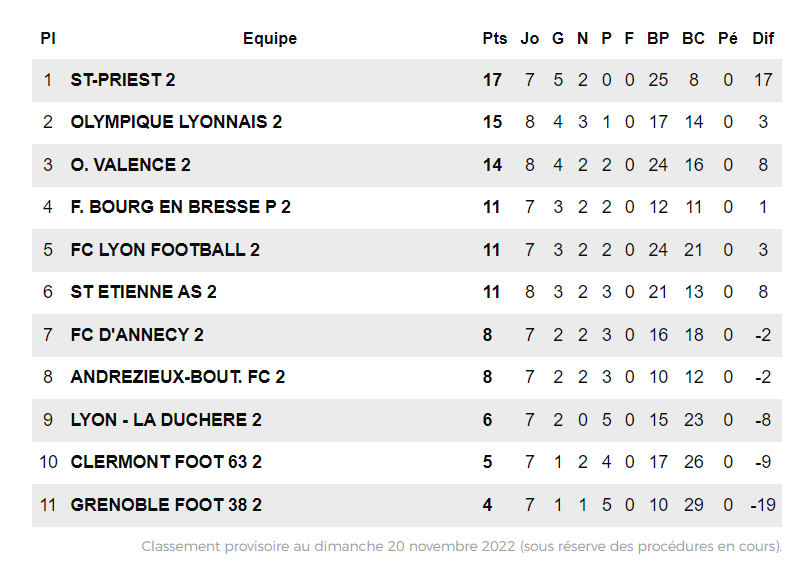Open O. VALENCE 2 team entry
The width and height of the screenshot is (797, 570).
click(x=130, y=165)
